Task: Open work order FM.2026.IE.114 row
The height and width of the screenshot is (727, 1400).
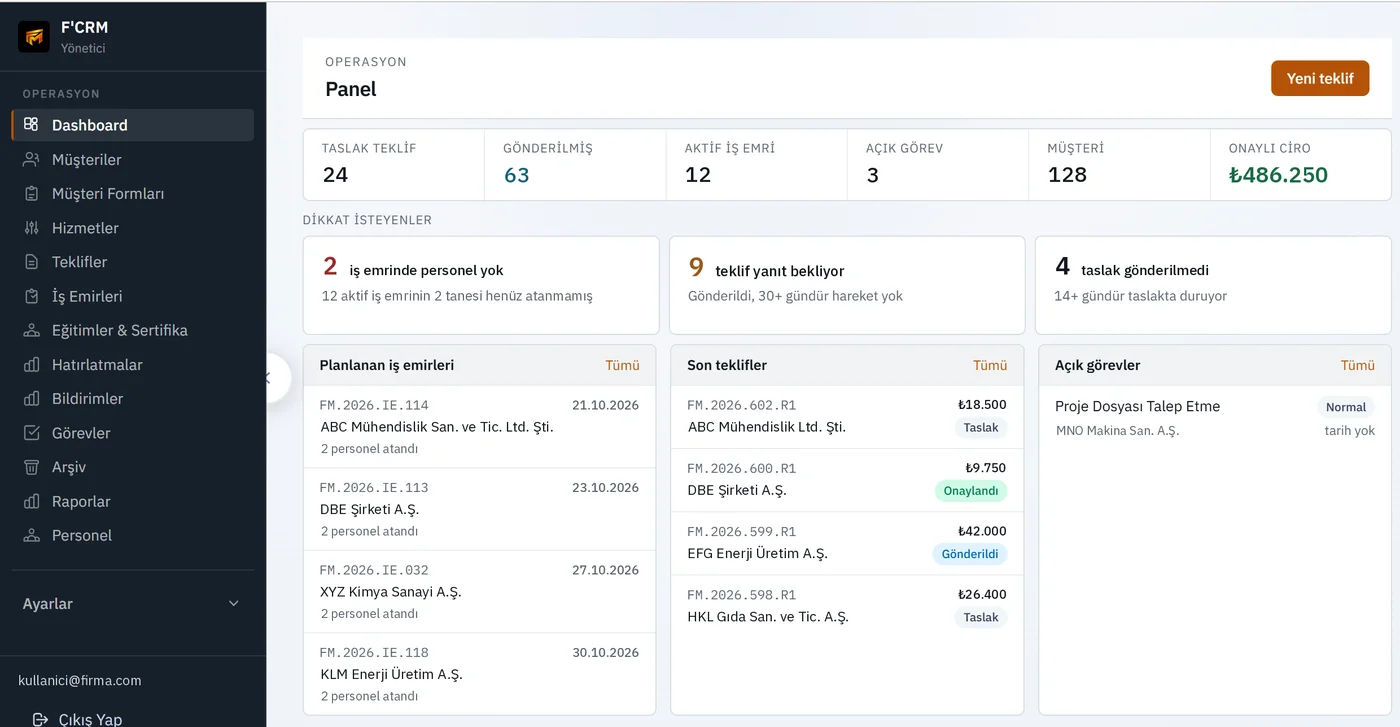Action: (x=479, y=427)
